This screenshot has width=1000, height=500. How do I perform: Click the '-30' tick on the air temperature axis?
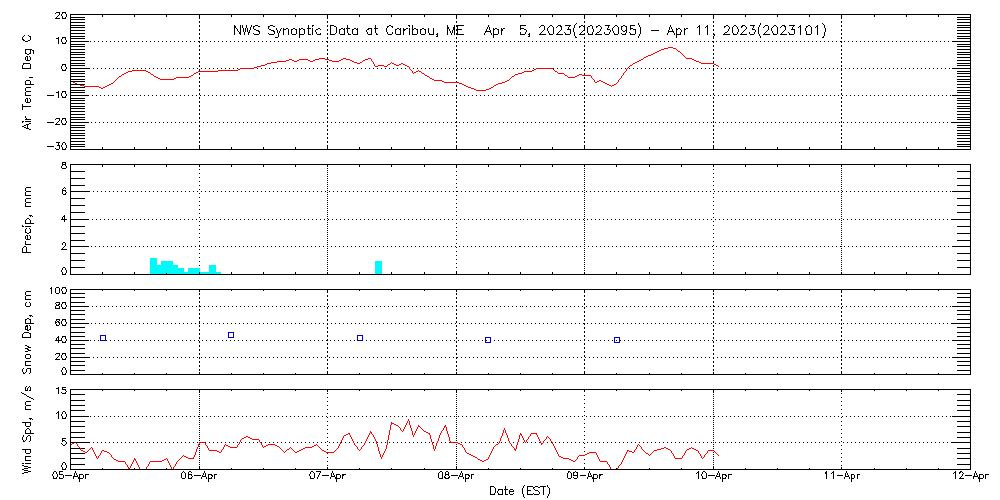(x=55, y=146)
